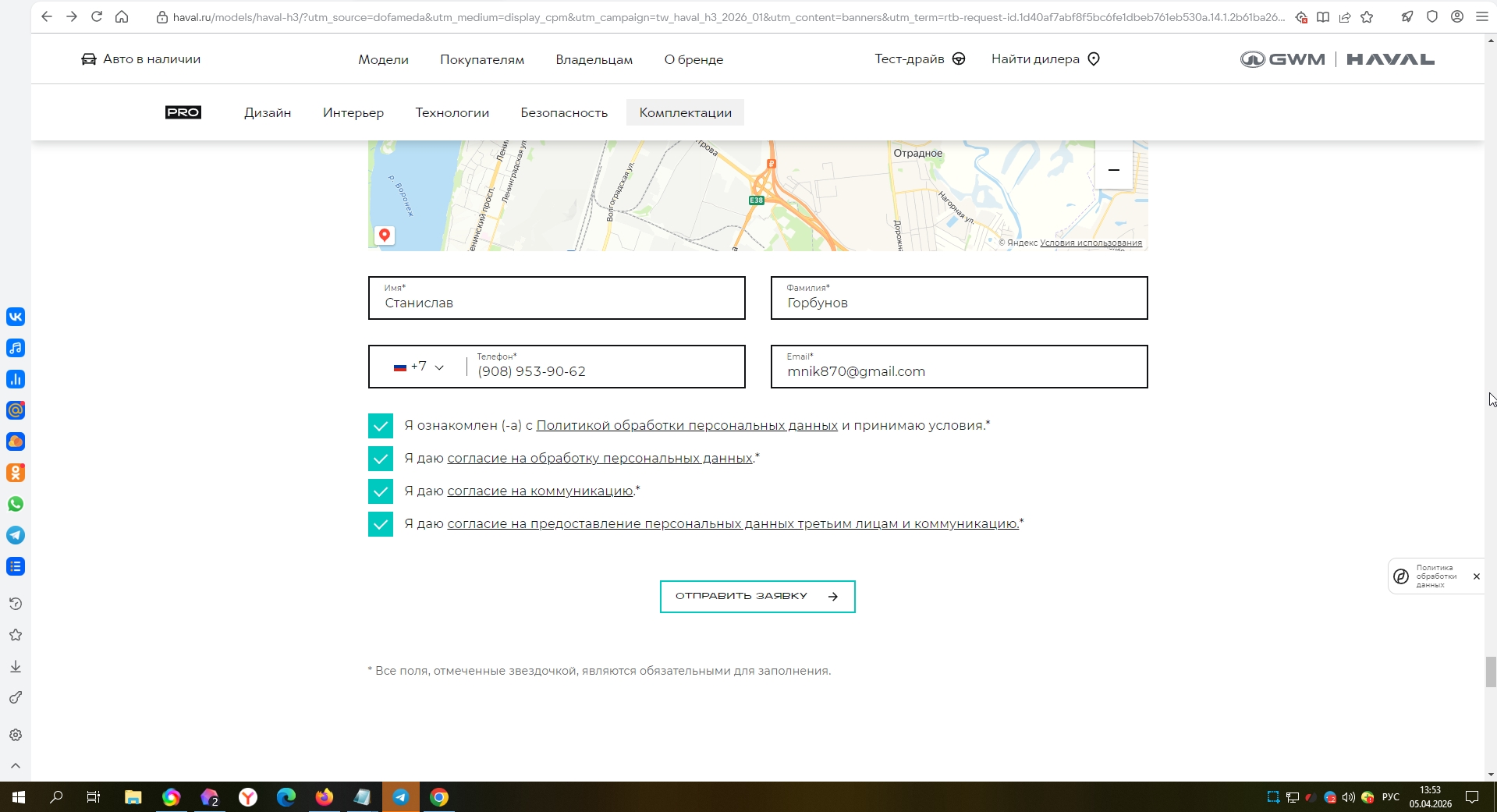Open the Модели menu
1497x812 pixels.
(x=383, y=59)
